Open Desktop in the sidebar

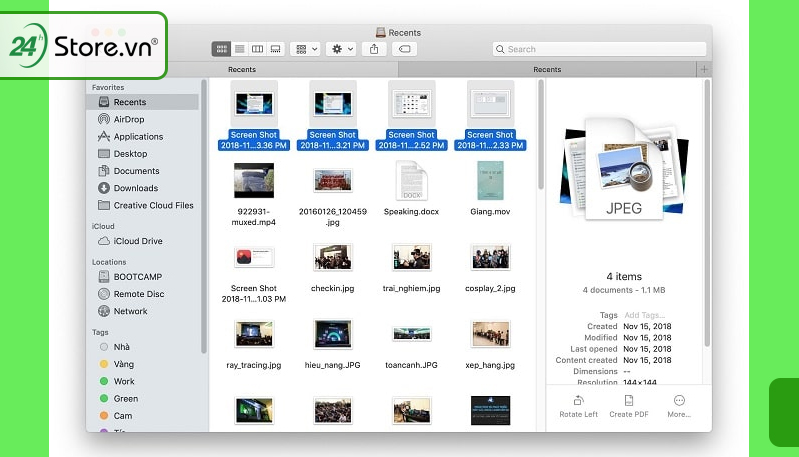[142, 153]
